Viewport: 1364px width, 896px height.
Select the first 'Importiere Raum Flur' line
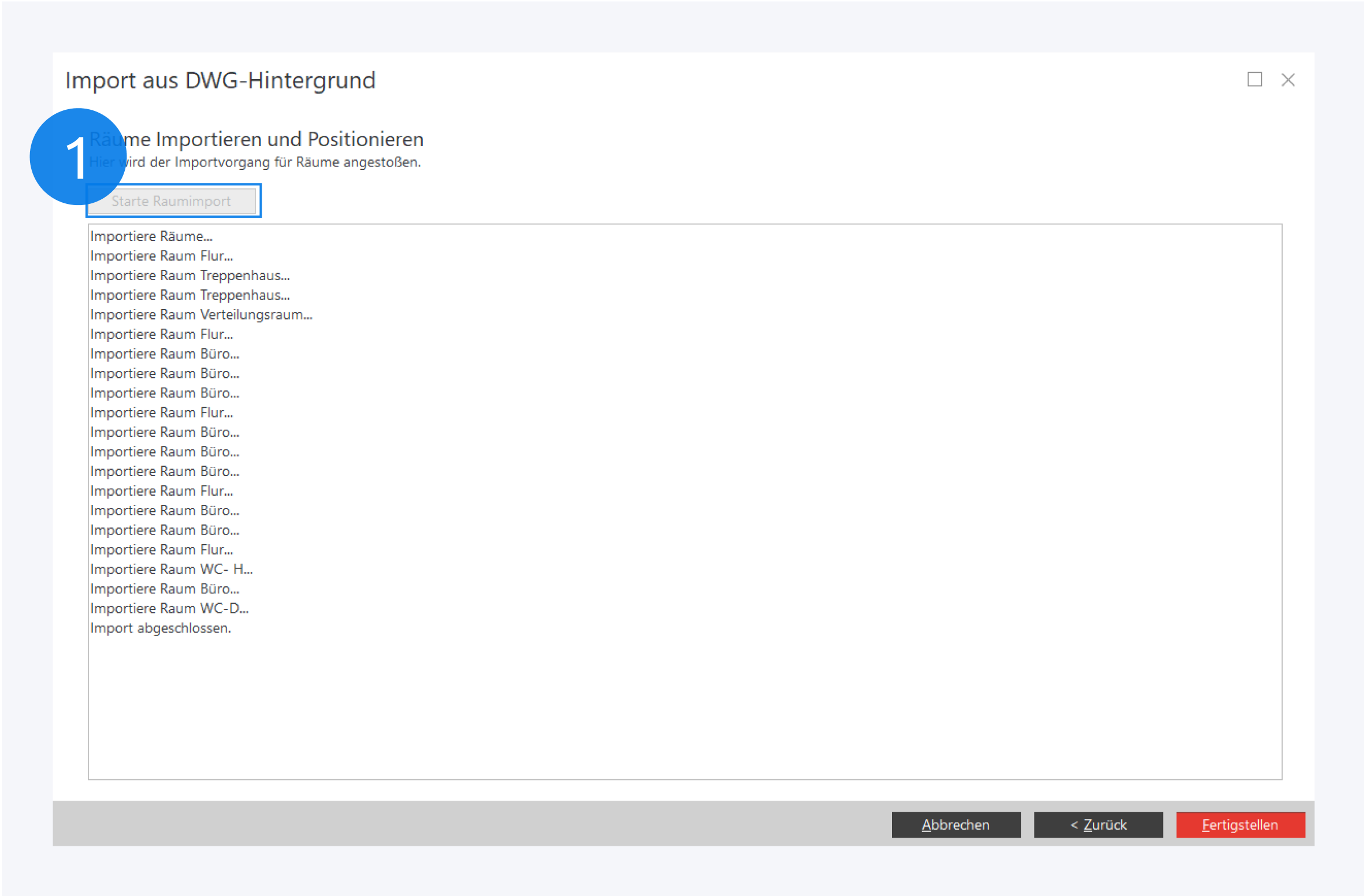pos(162,256)
